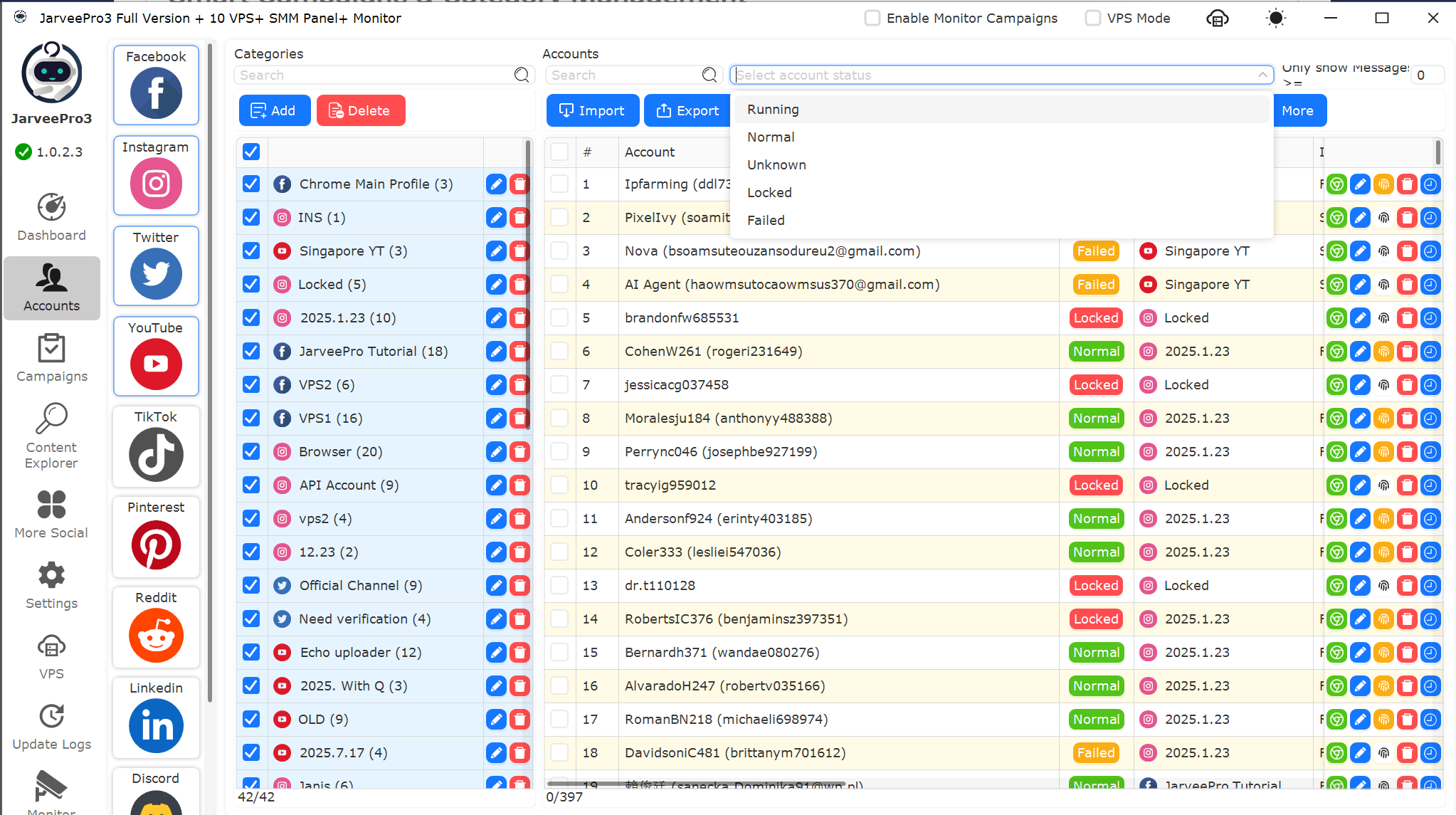This screenshot has width=1456, height=815.
Task: Click the Accounts search input field
Action: (624, 75)
